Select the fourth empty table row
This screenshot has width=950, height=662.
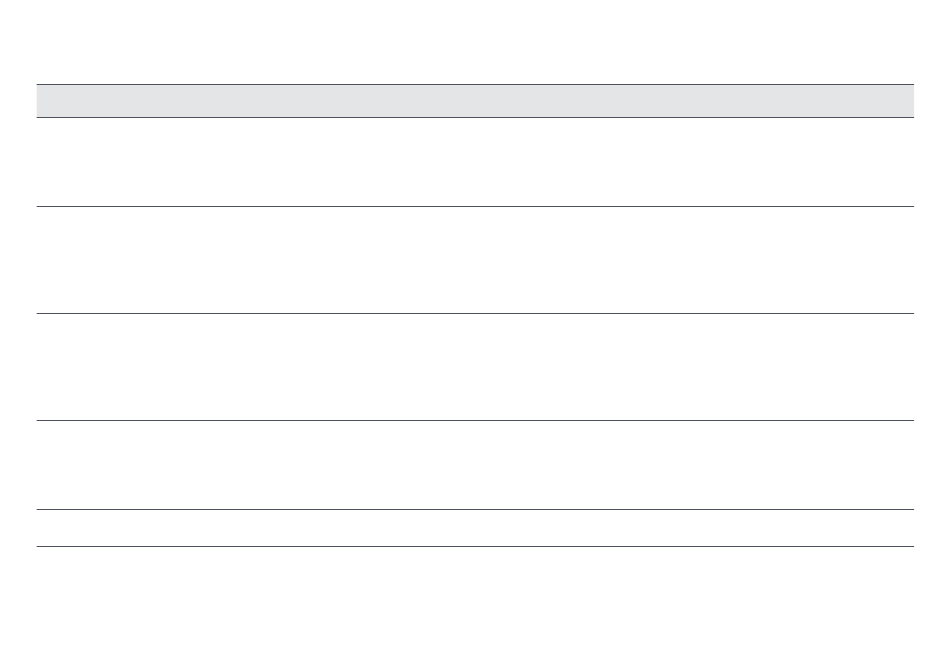[x=475, y=465]
